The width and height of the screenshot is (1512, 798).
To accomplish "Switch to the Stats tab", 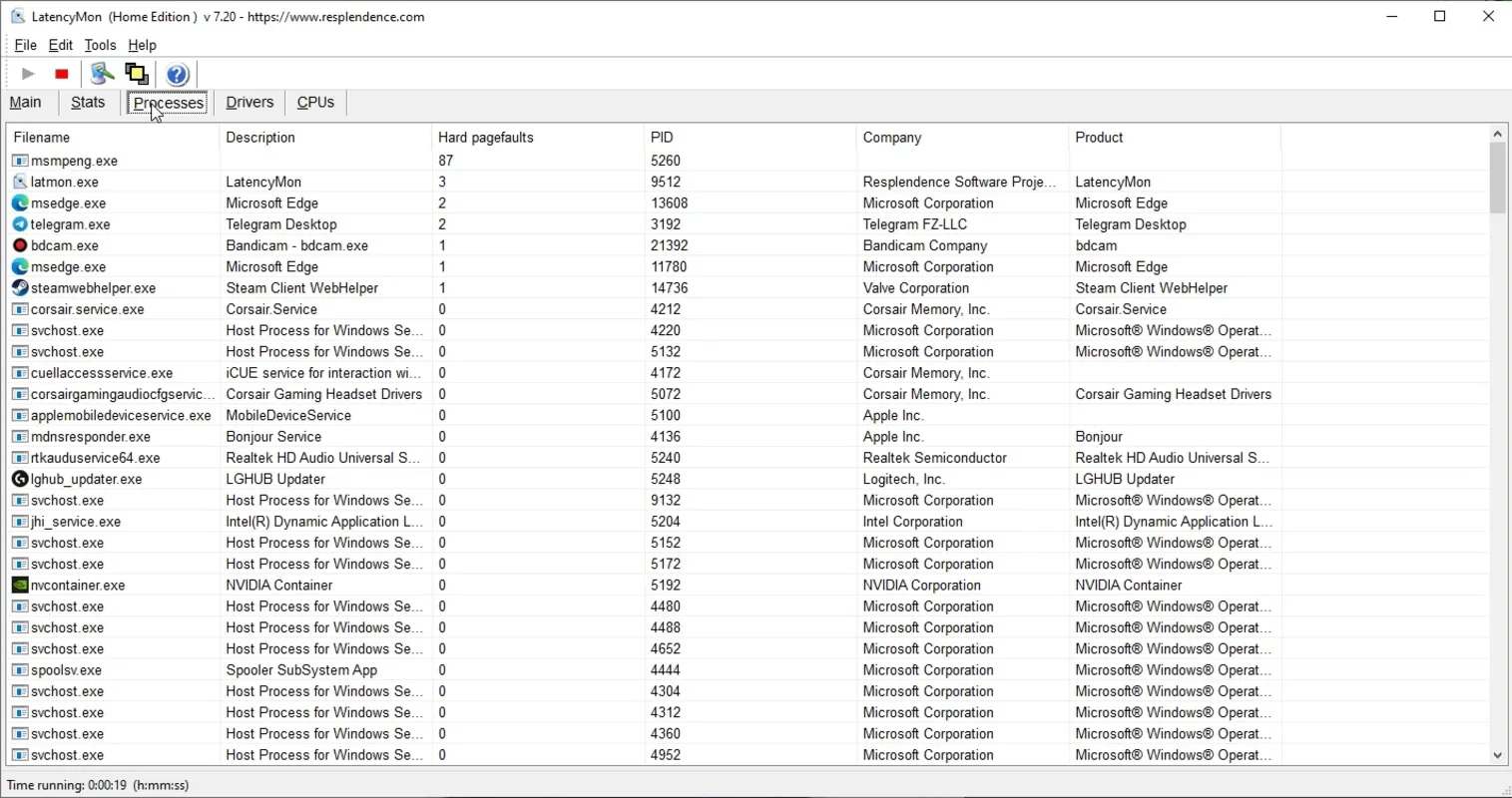I will (88, 102).
